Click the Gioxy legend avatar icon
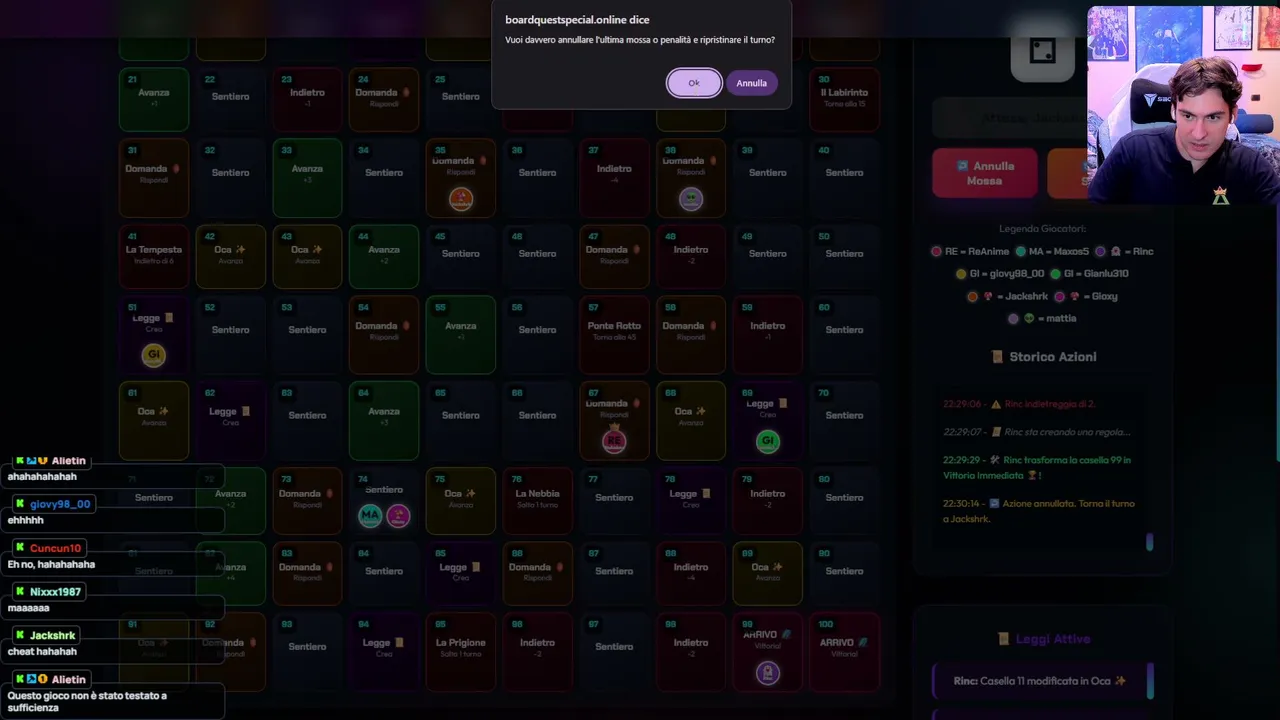Image resolution: width=1280 pixels, height=720 pixels. tap(1075, 296)
